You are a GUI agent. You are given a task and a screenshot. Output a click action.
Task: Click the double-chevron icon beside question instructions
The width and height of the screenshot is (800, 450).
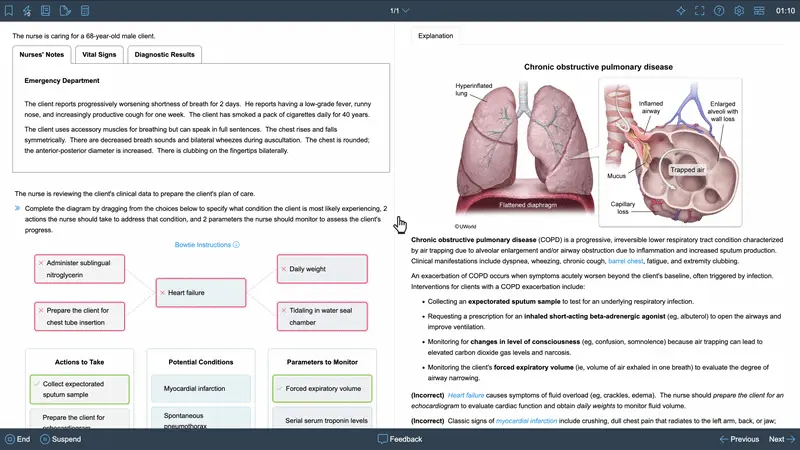pos(17,208)
